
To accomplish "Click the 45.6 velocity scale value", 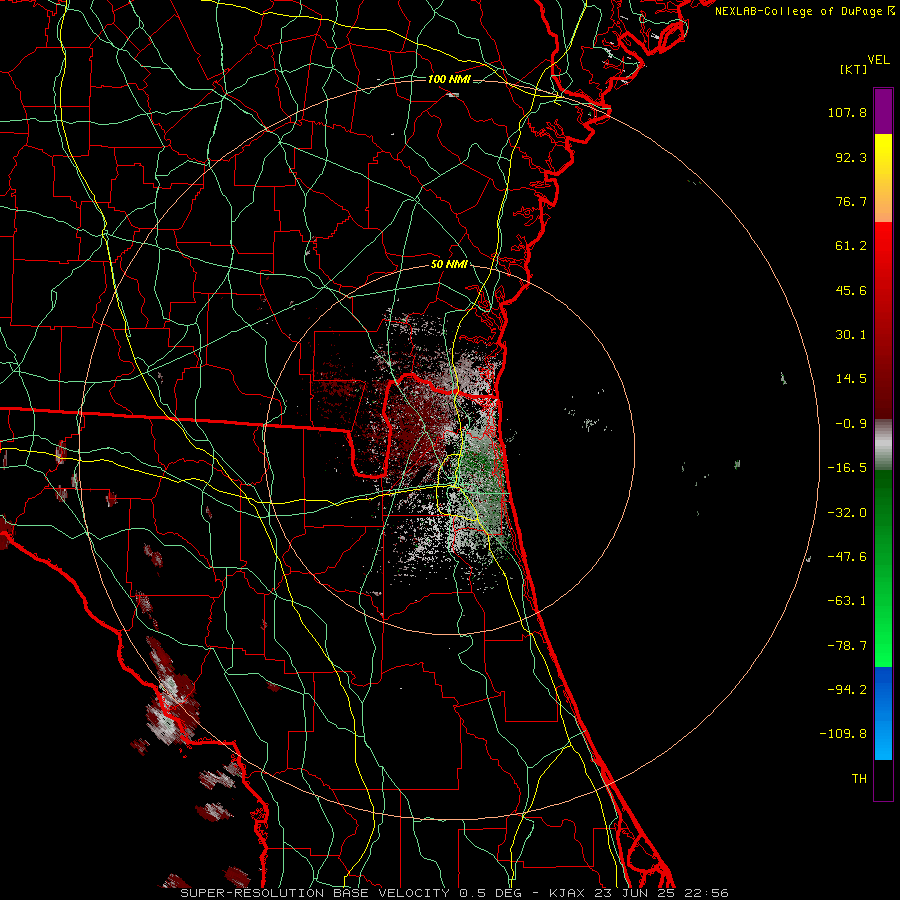I will [851, 290].
